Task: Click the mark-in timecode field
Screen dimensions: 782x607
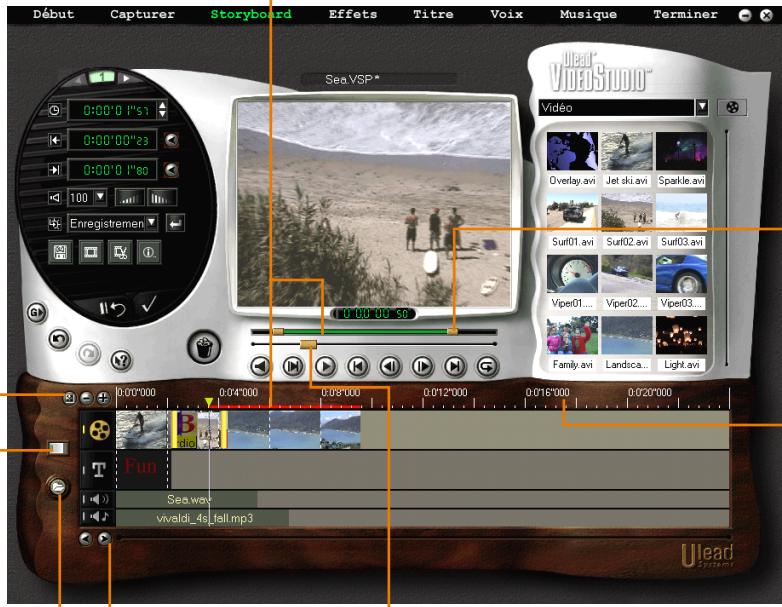Action: pyautogui.click(x=112, y=140)
